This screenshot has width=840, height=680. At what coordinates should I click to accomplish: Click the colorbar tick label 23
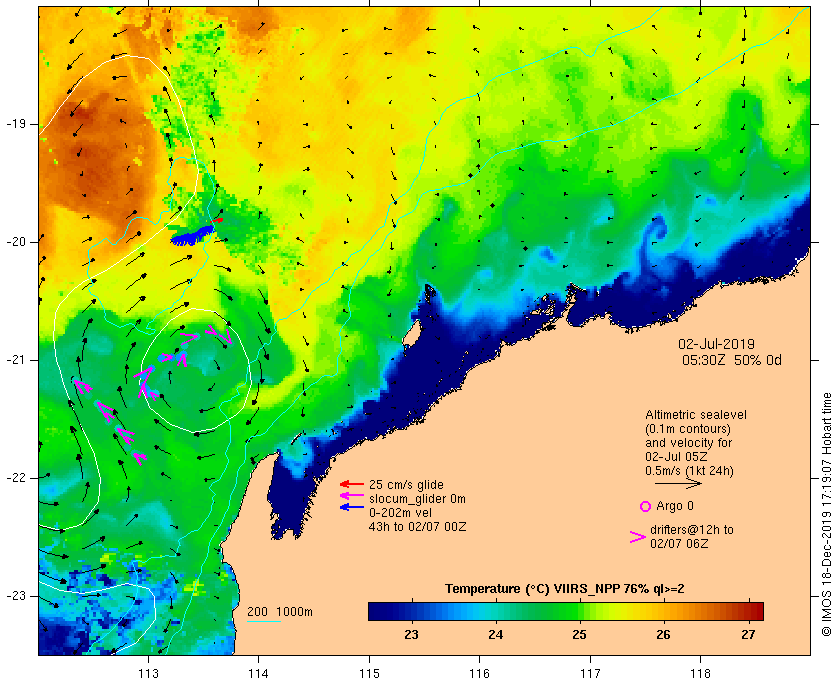(411, 635)
